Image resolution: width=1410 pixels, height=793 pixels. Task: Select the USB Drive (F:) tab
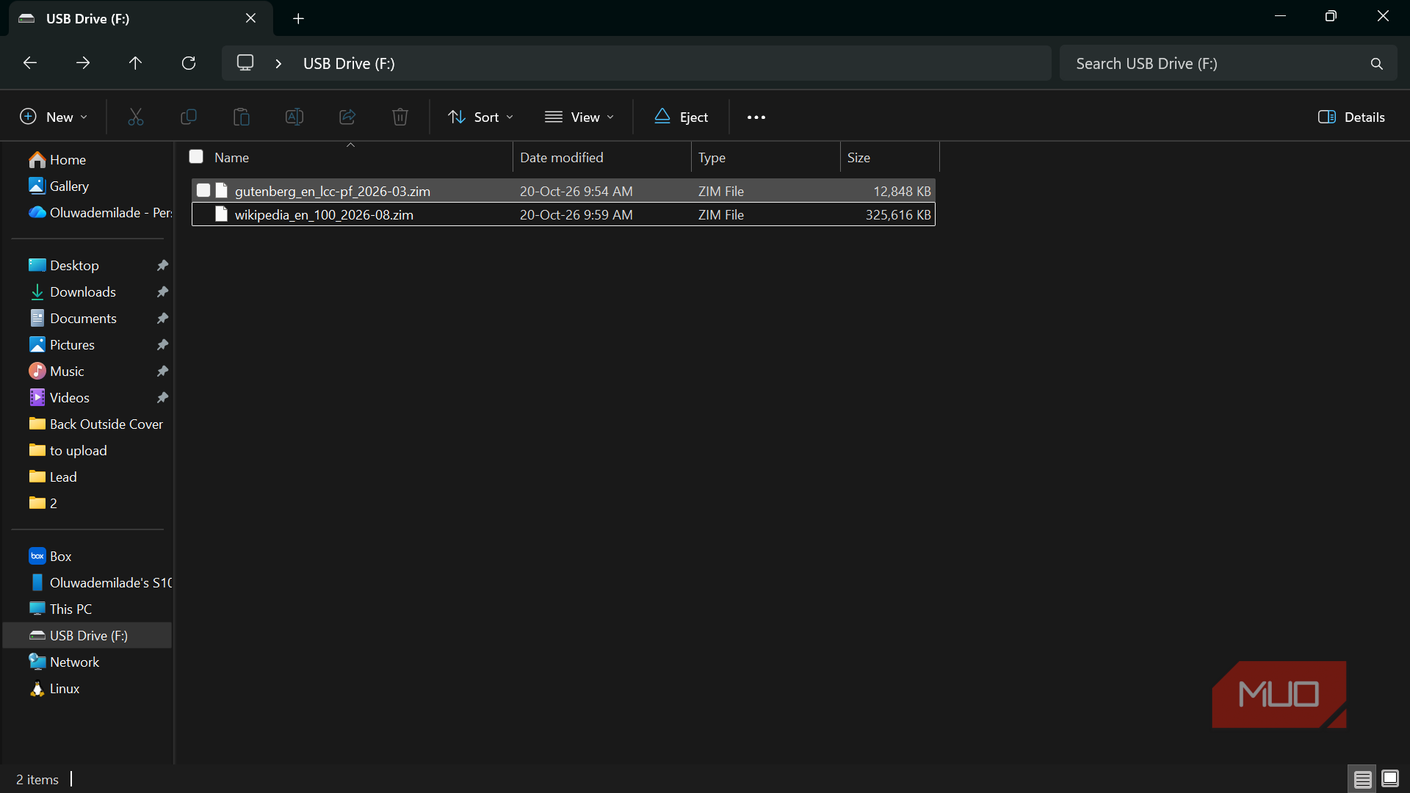[x=138, y=18]
